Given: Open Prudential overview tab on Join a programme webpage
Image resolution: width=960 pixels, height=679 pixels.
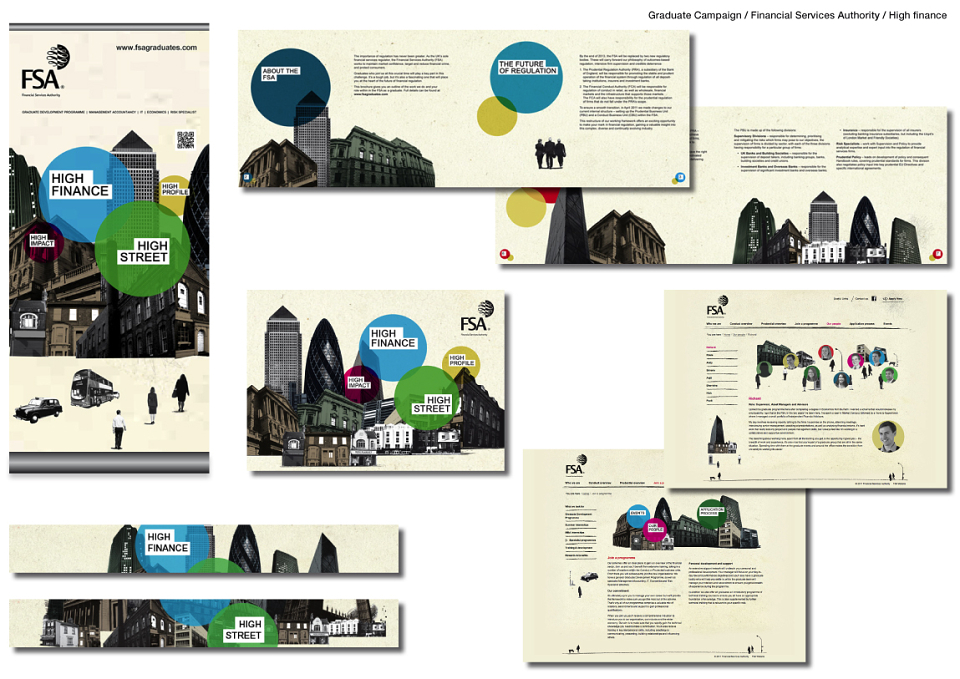Looking at the screenshot, I should click(632, 483).
